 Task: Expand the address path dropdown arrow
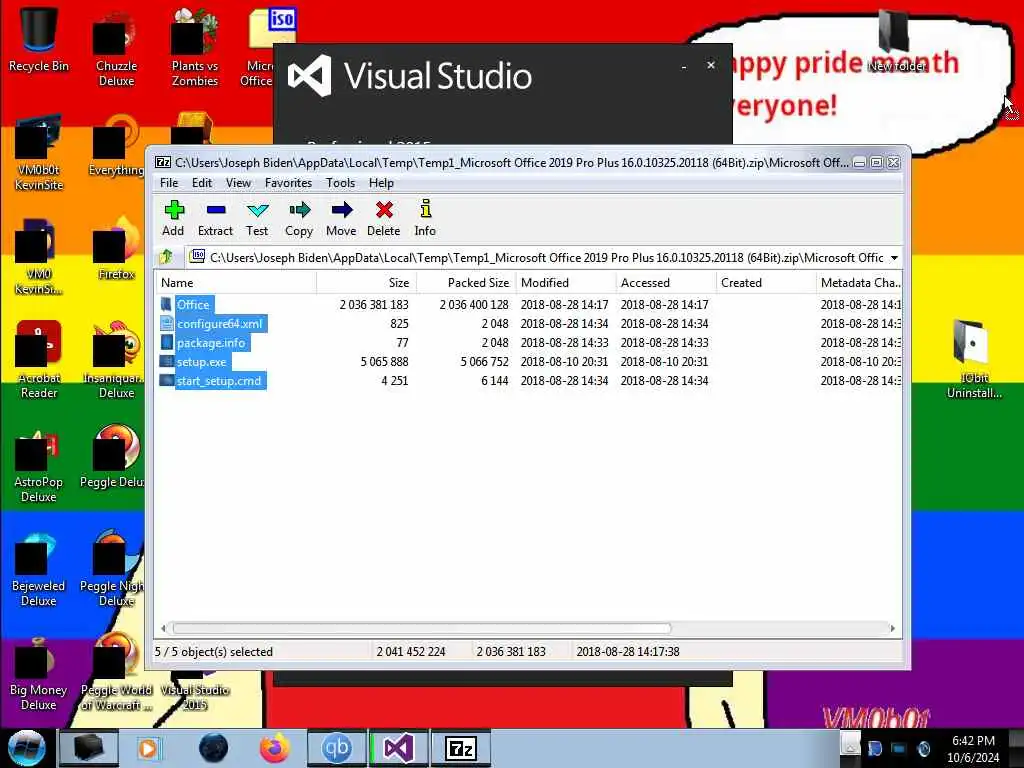click(894, 258)
